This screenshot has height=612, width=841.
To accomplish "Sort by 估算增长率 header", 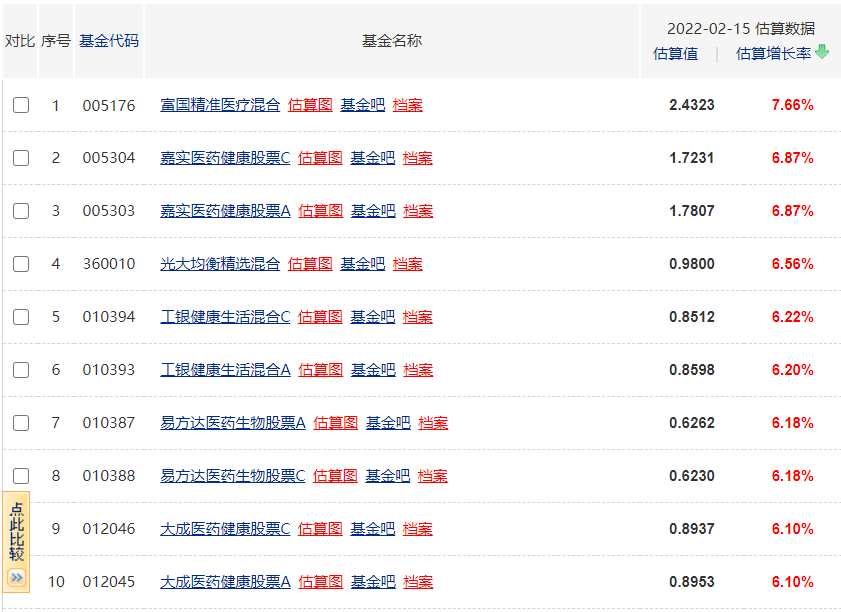I will point(773,54).
